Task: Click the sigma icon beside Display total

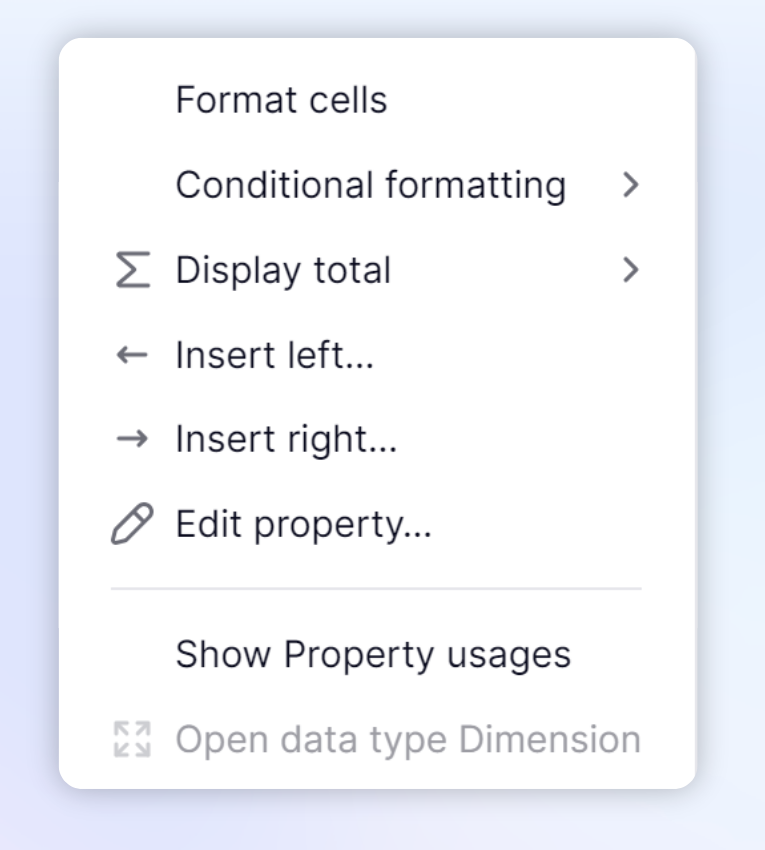Action: pyautogui.click(x=133, y=269)
